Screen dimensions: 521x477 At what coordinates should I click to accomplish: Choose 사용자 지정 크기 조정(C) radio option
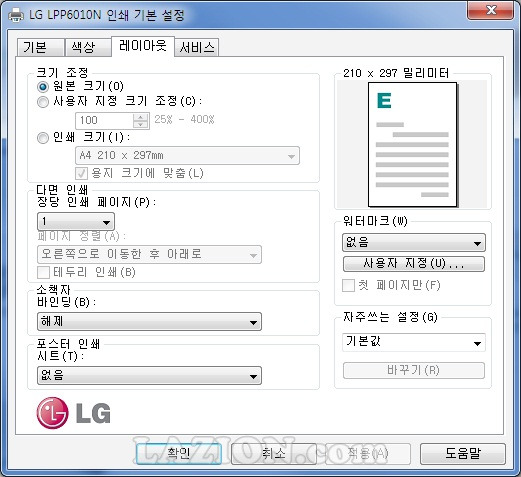point(43,102)
